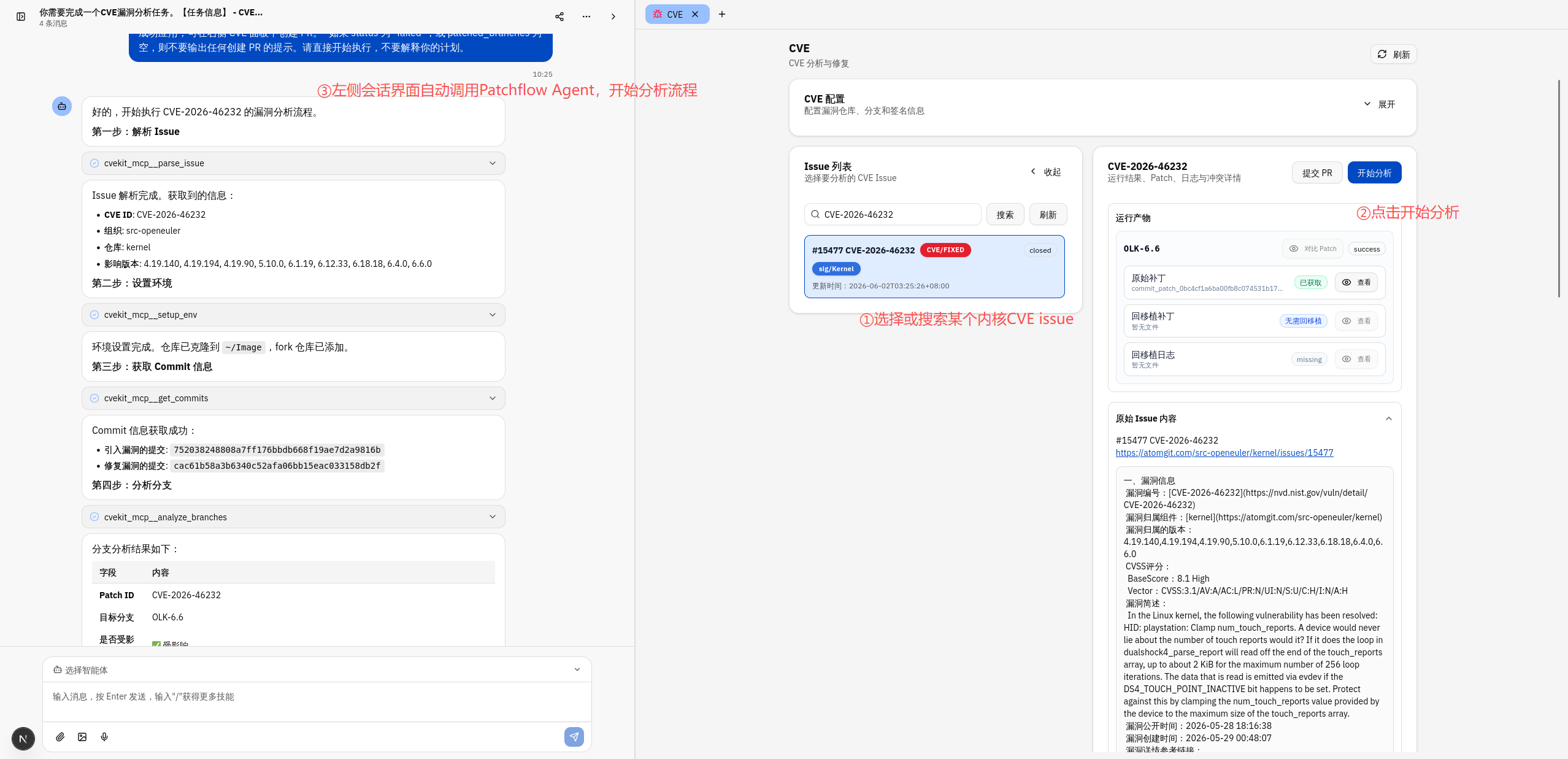Click the issue search input field
The width and height of the screenshot is (1568, 759).
tap(893, 214)
